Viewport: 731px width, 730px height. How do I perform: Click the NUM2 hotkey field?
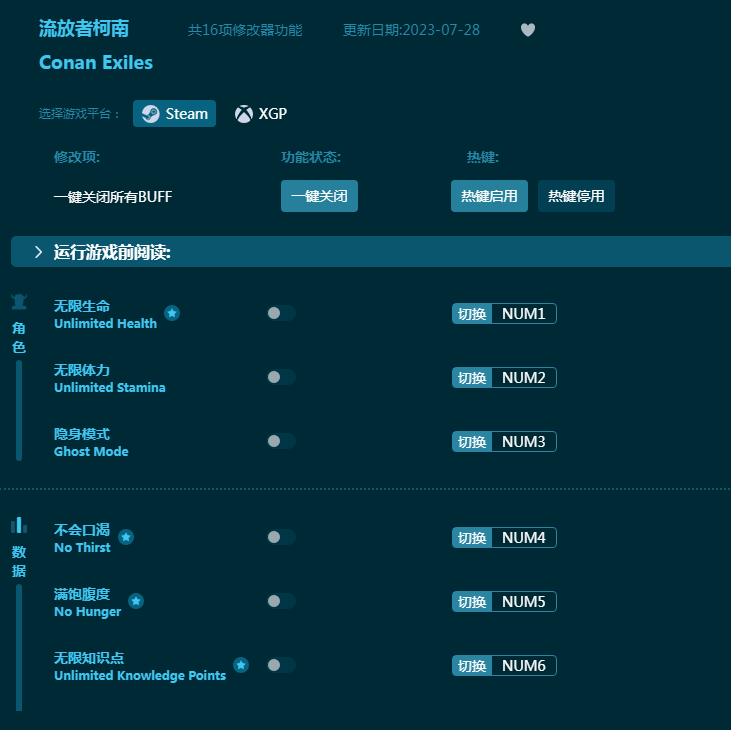[x=524, y=378]
